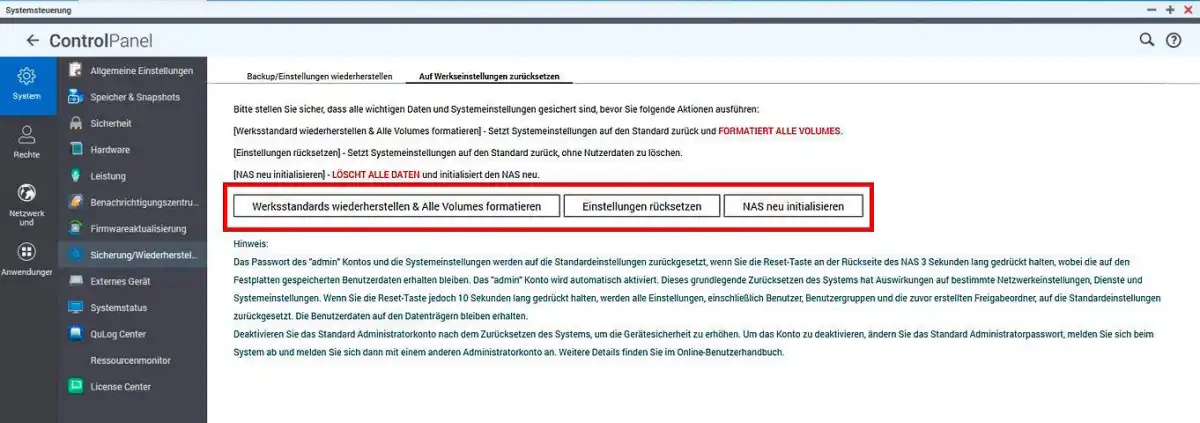1200x423 pixels.
Task: Open Systemstatus in the side menu
Action: pos(118,307)
